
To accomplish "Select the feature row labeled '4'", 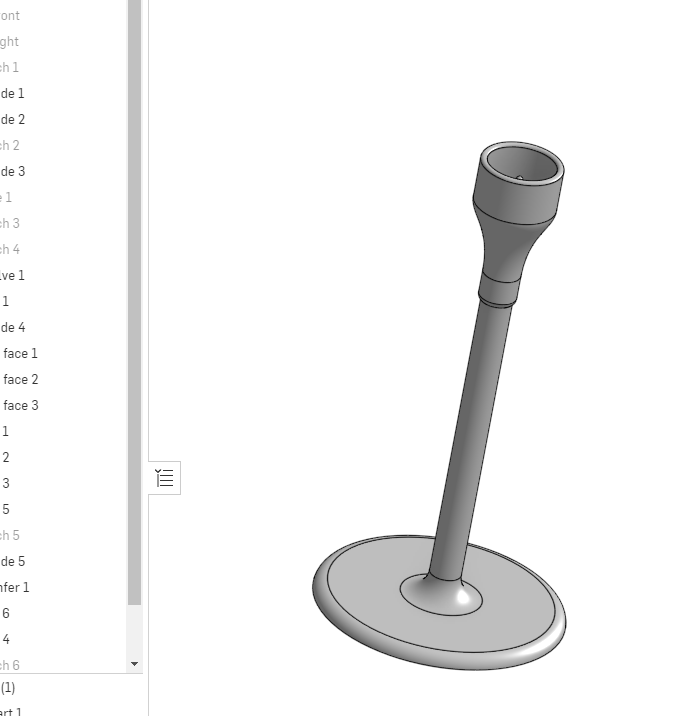I will (x=63, y=639).
